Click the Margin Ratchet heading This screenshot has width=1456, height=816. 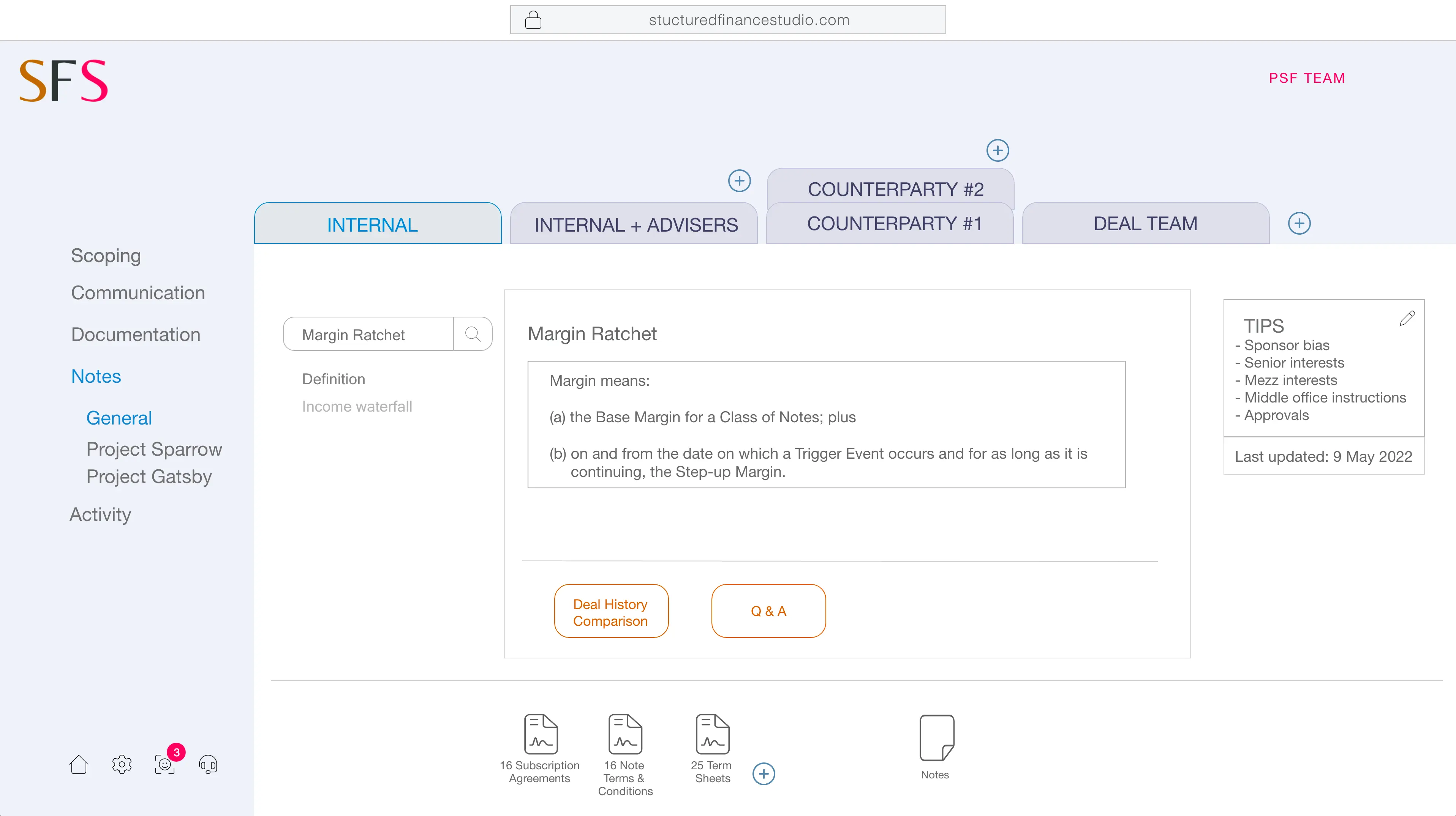[x=592, y=334]
